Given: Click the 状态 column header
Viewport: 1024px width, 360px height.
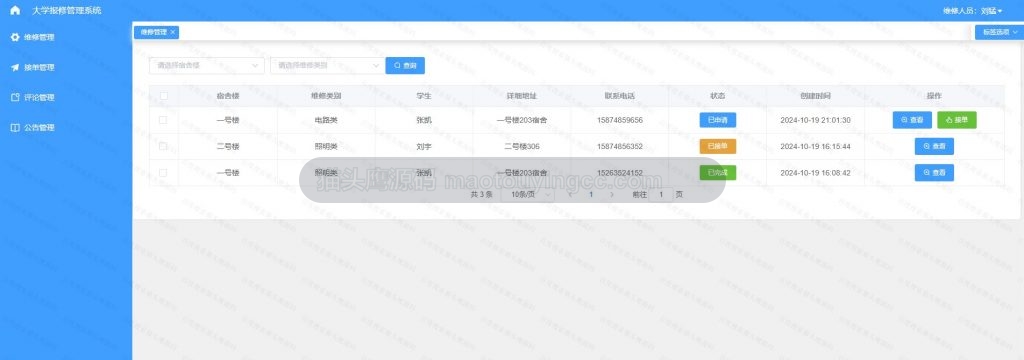Looking at the screenshot, I should [x=718, y=96].
